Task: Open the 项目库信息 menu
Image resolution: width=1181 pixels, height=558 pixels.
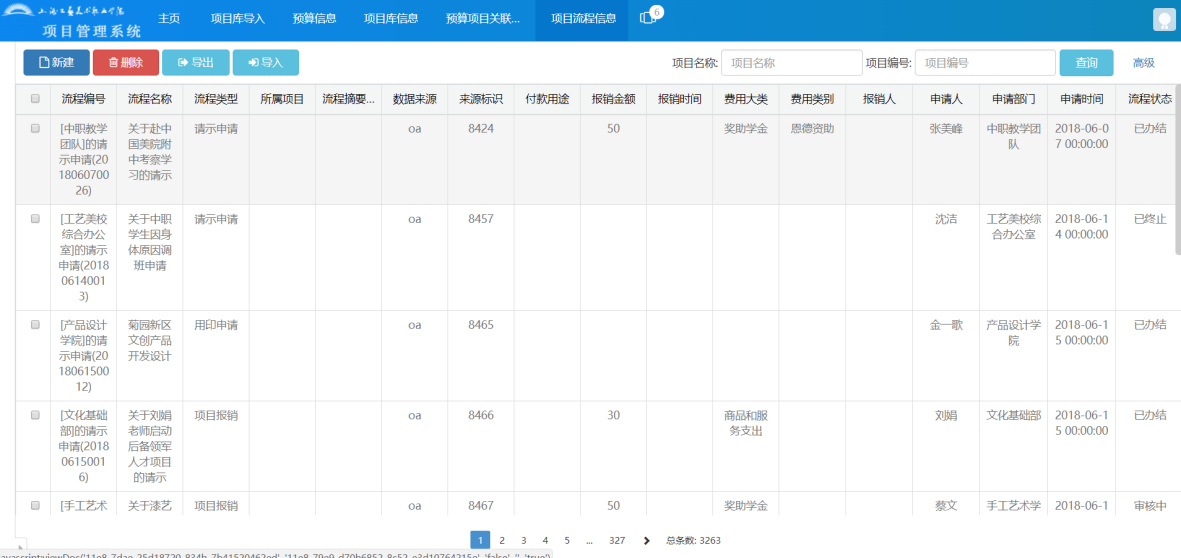Action: tap(391, 20)
